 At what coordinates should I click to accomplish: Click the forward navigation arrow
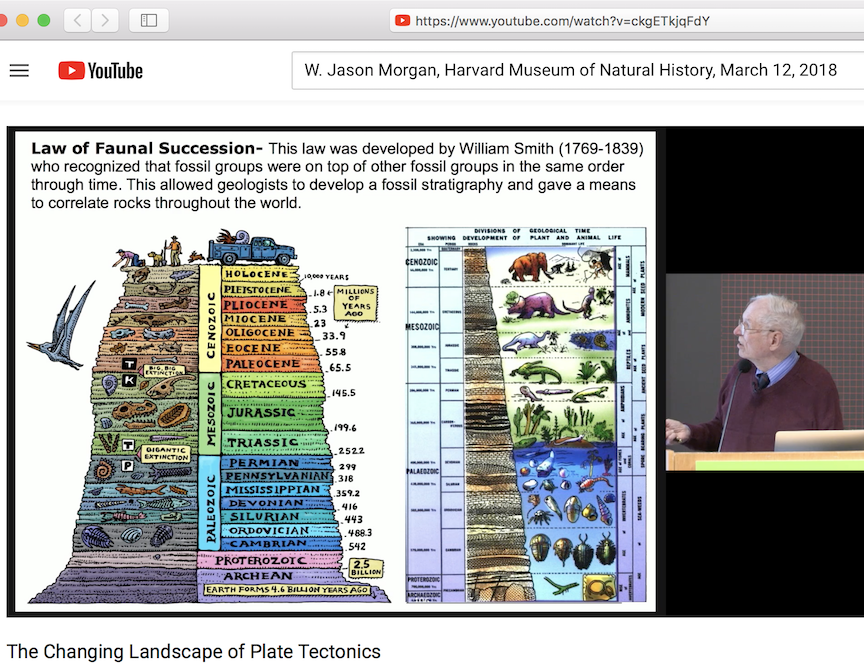click(x=104, y=19)
